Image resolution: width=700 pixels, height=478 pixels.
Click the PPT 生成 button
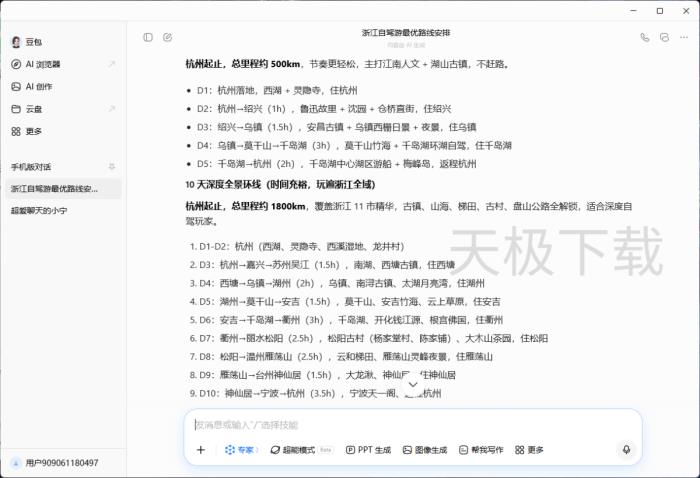click(368, 450)
